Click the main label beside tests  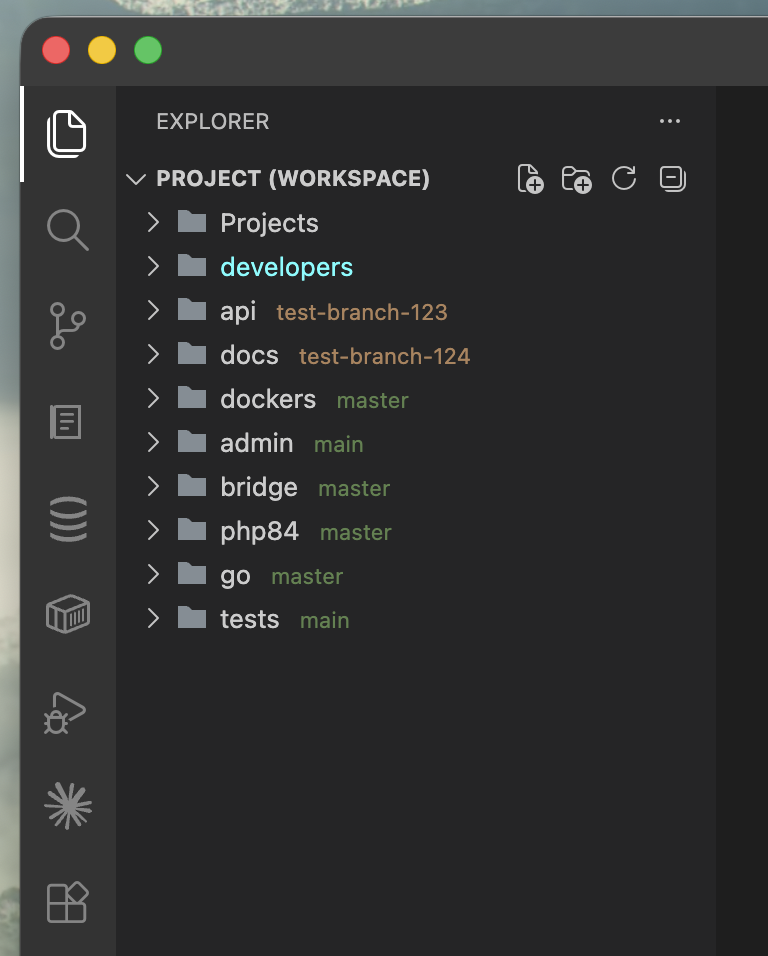[325, 621]
